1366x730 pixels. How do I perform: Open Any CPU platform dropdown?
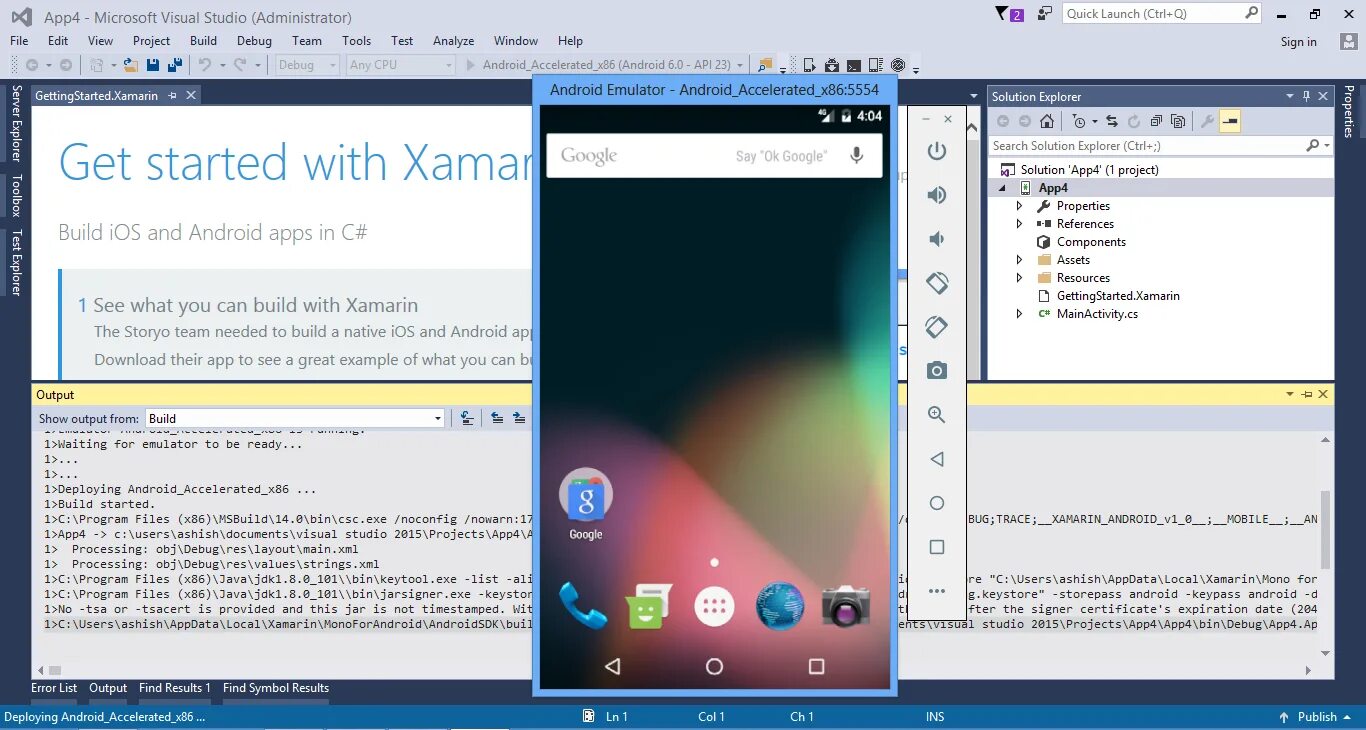[x=401, y=65]
